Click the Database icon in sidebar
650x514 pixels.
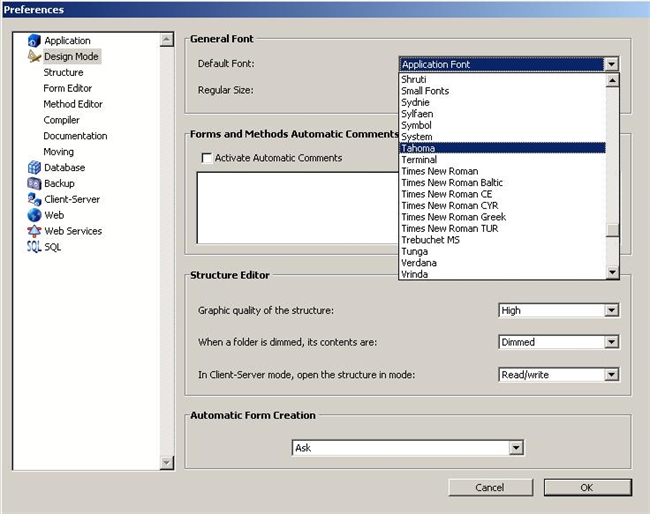click(x=34, y=168)
